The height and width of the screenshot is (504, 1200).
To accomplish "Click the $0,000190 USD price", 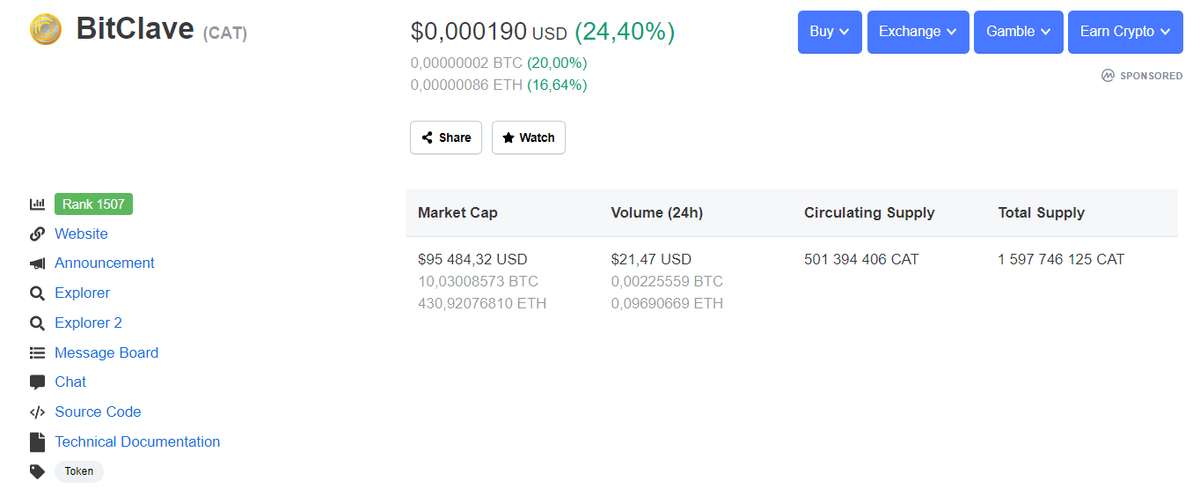I will pyautogui.click(x=489, y=32).
